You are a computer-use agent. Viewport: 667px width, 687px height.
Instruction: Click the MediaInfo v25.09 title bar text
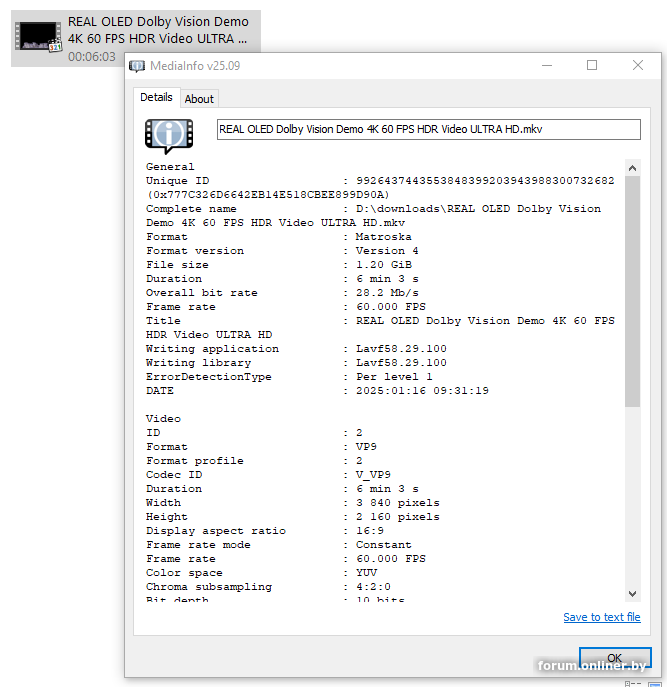pos(195,66)
